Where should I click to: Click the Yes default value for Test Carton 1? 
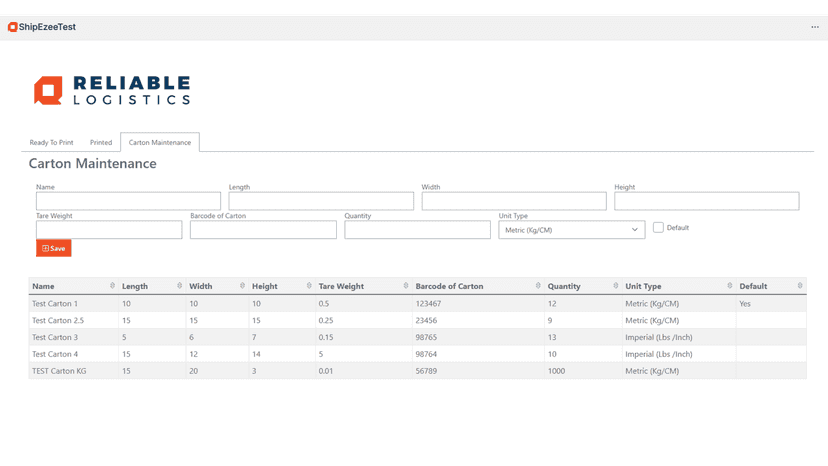(745, 304)
